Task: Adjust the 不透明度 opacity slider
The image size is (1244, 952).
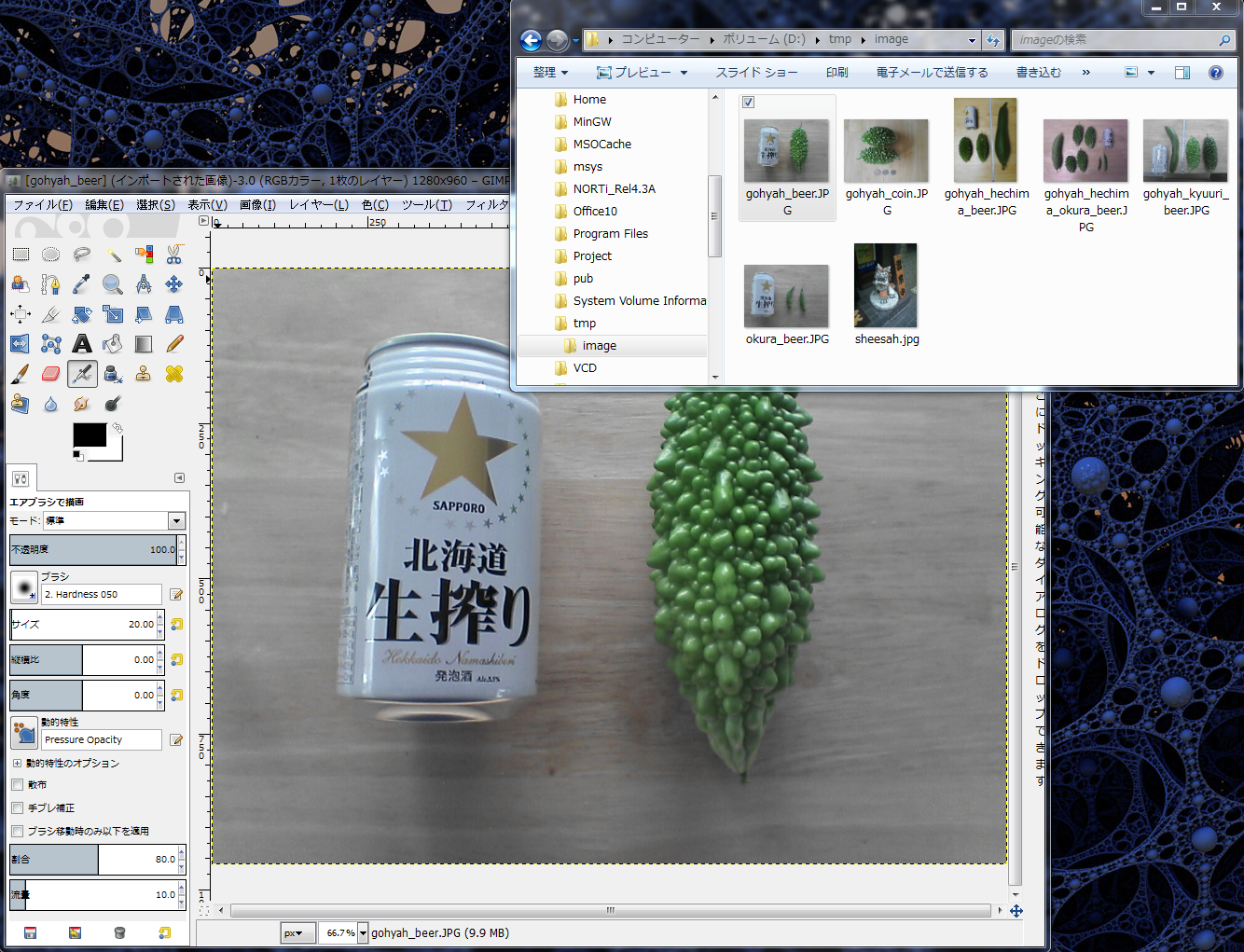Action: click(x=93, y=549)
